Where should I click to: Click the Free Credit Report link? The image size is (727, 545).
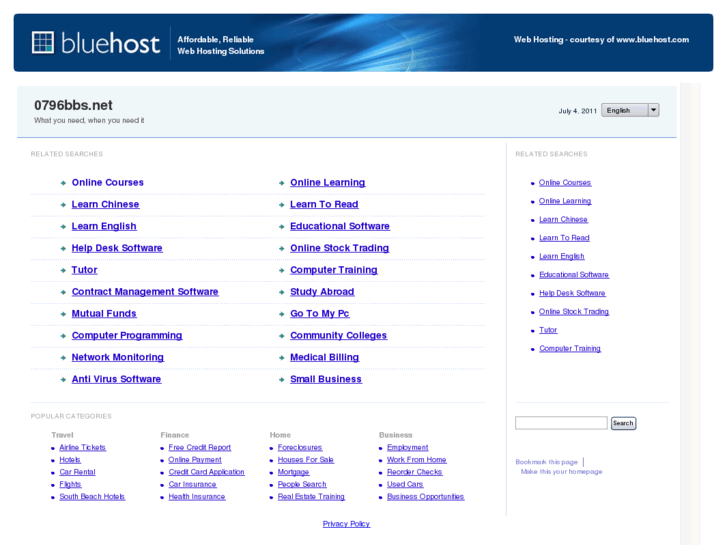[199, 448]
